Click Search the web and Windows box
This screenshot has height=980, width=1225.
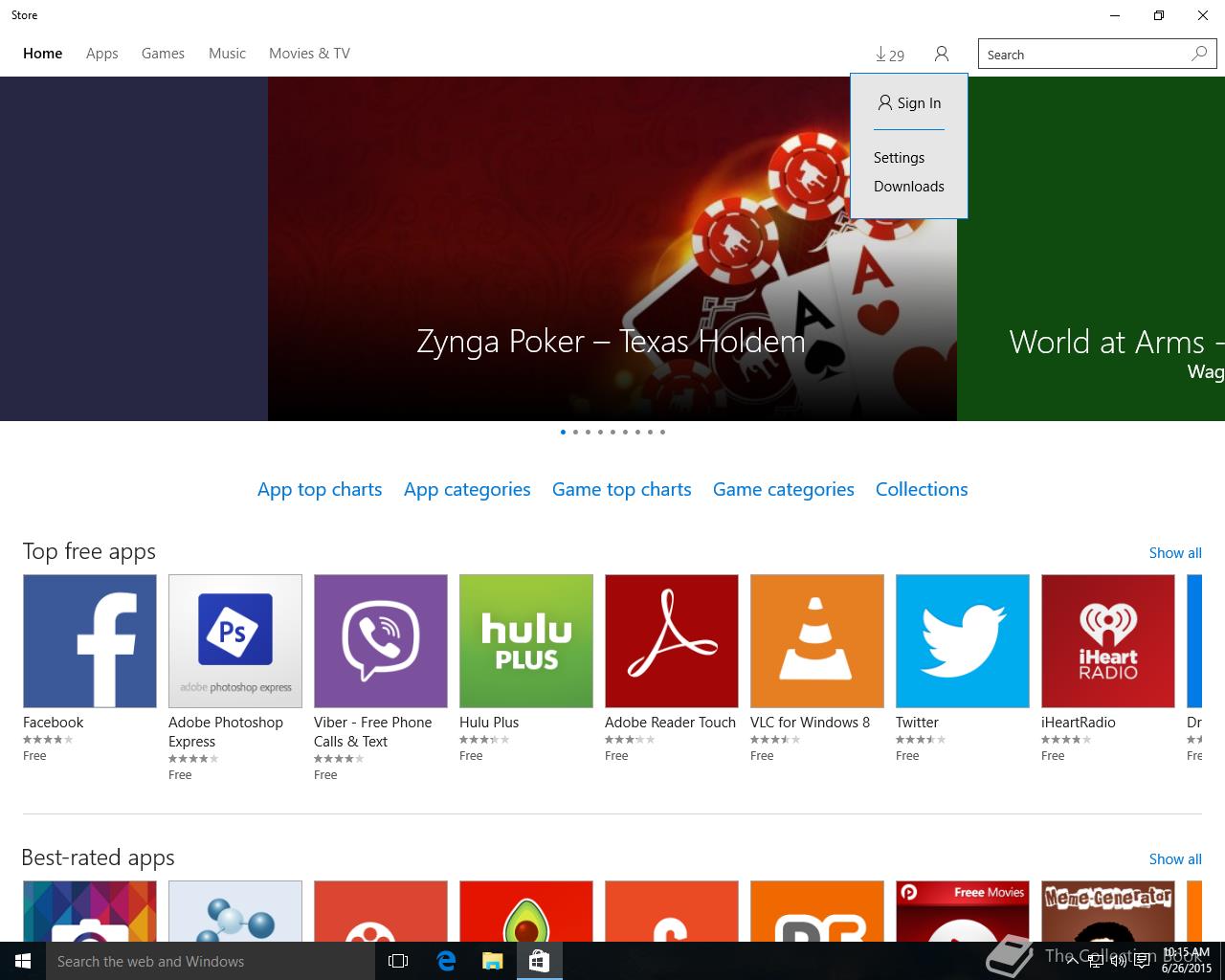pyautogui.click(x=211, y=961)
